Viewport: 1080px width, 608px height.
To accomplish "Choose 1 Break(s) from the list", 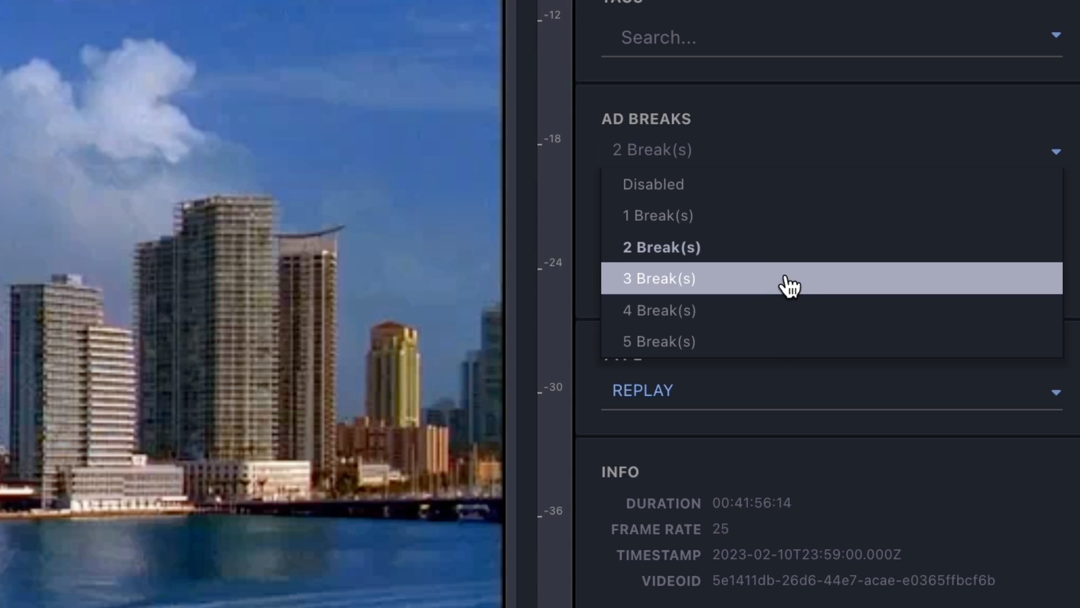I will pos(831,216).
